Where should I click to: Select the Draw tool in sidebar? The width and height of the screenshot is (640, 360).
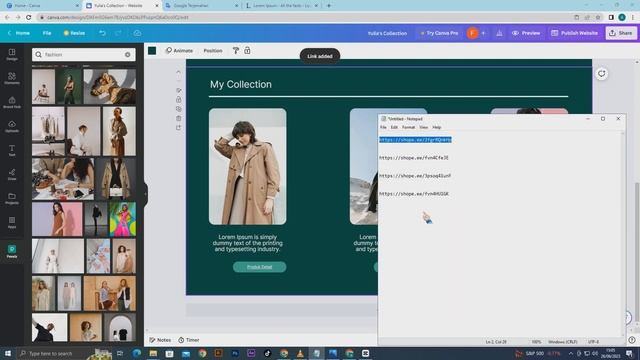(12, 174)
